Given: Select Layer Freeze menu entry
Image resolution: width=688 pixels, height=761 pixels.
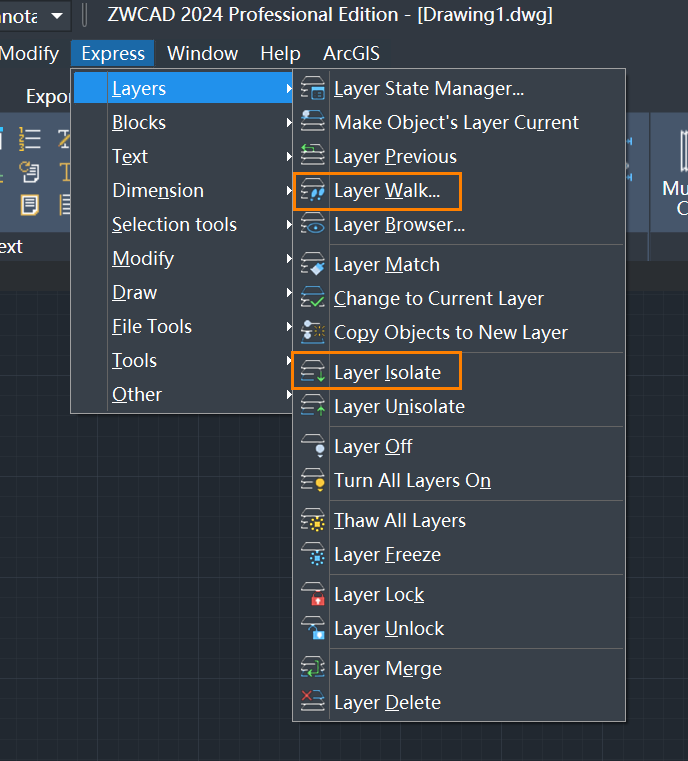Looking at the screenshot, I should pos(459,554).
